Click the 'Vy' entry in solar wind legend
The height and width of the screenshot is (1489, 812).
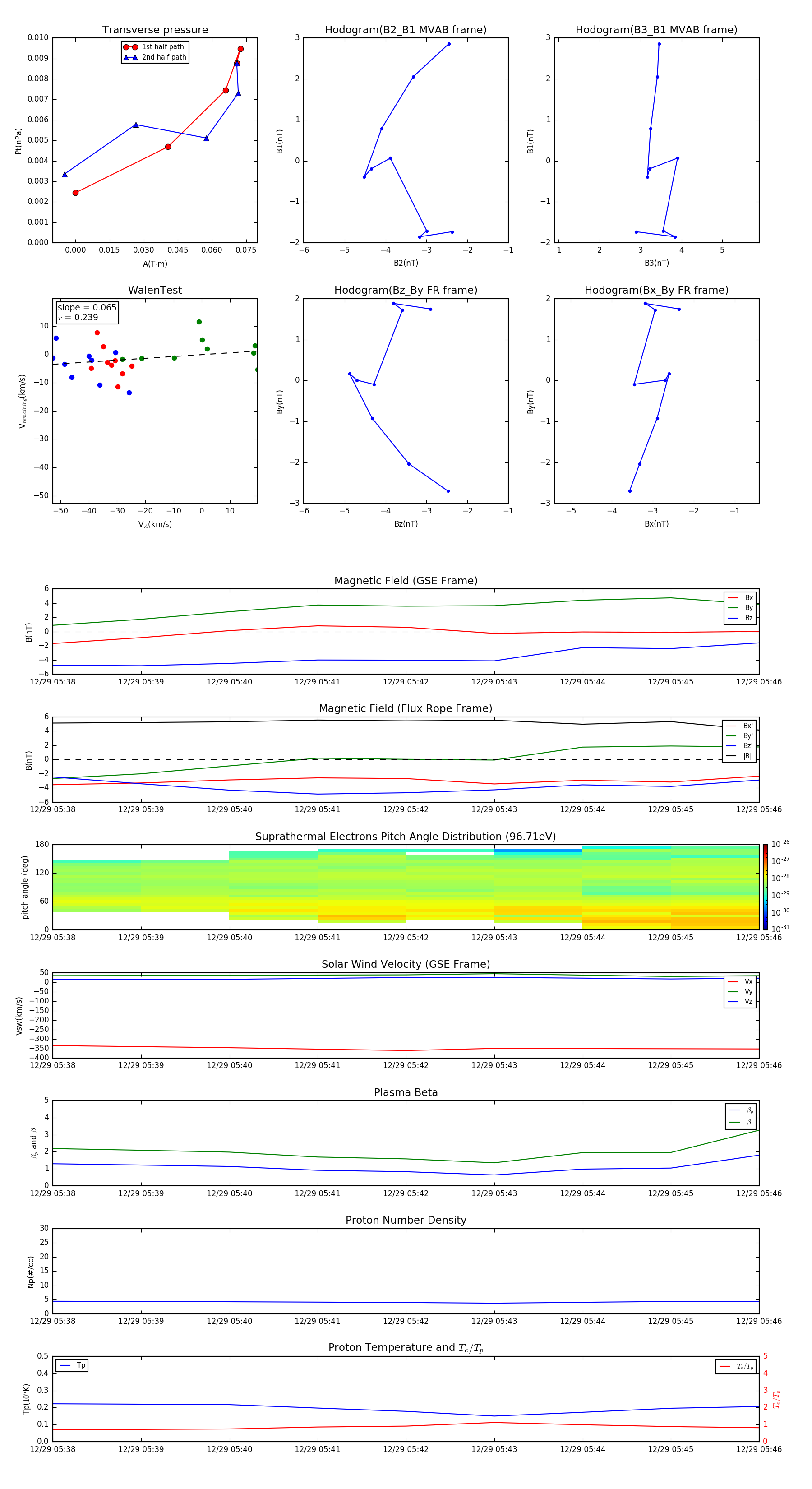click(x=740, y=991)
